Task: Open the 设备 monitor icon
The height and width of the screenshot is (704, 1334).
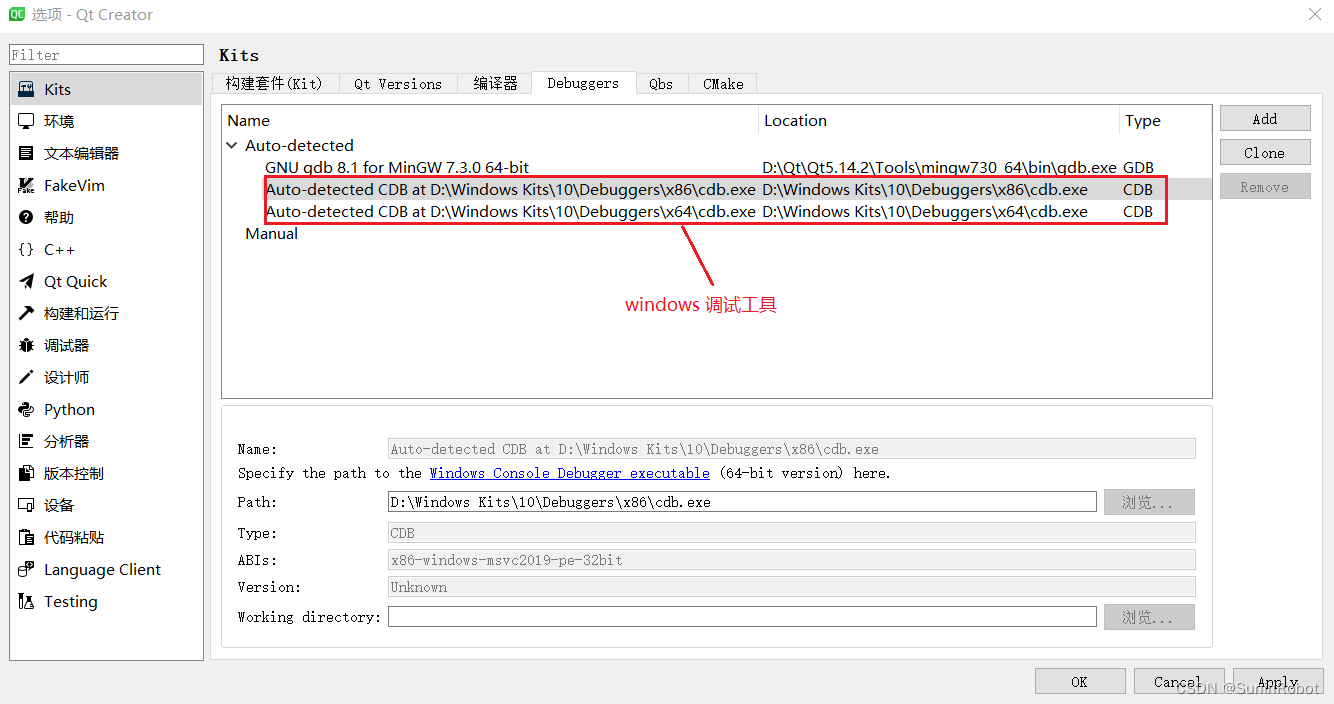Action: (x=26, y=505)
